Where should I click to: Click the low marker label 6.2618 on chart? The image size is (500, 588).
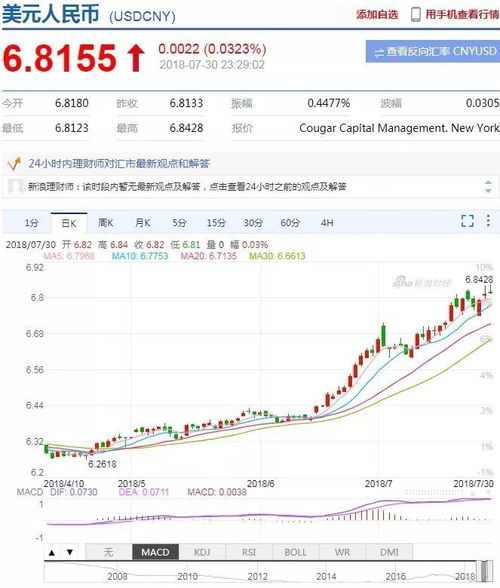[x=102, y=464]
